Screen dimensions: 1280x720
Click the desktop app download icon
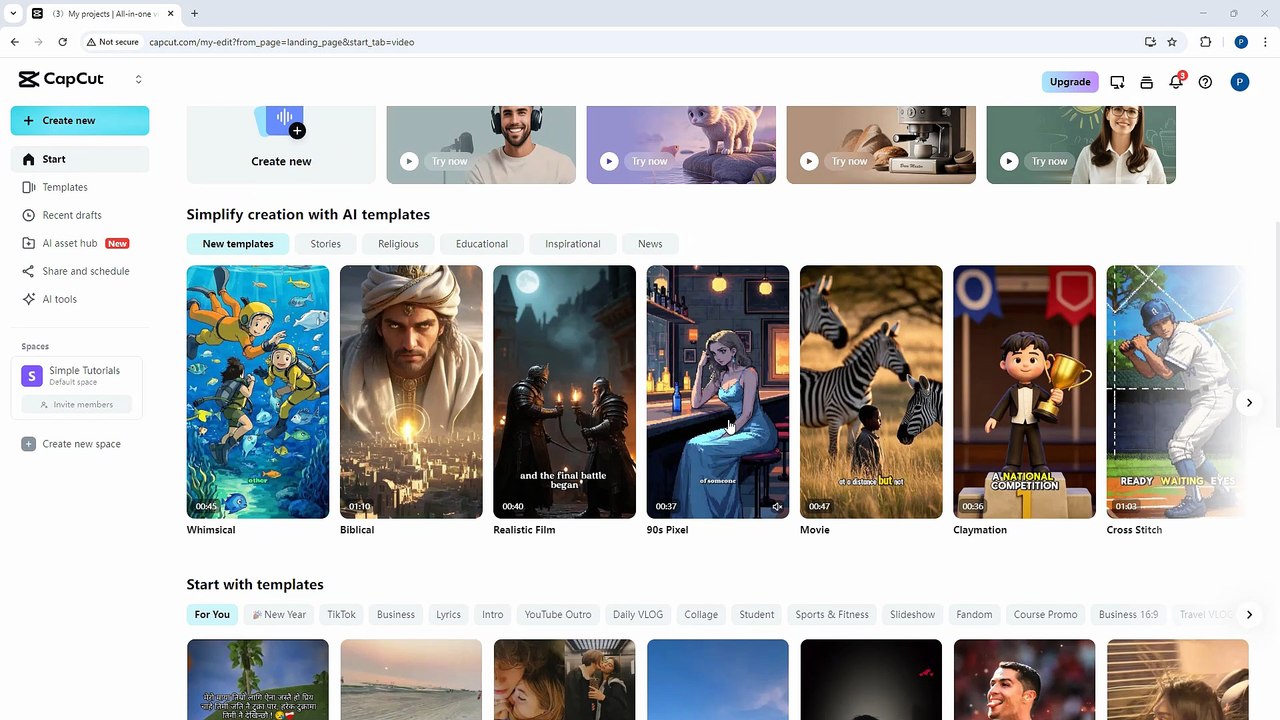coord(1117,82)
